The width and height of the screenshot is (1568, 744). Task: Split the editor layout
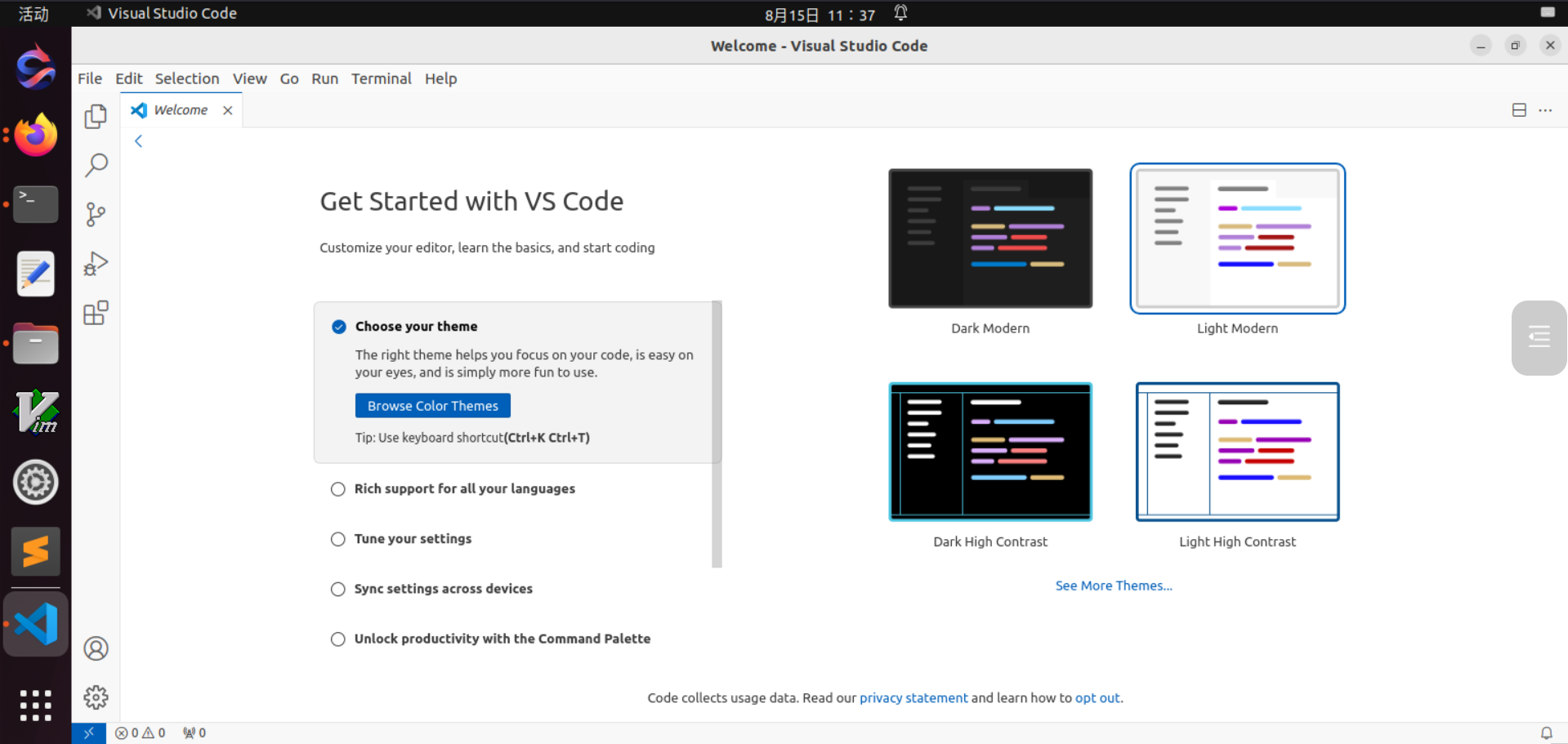coord(1519,110)
